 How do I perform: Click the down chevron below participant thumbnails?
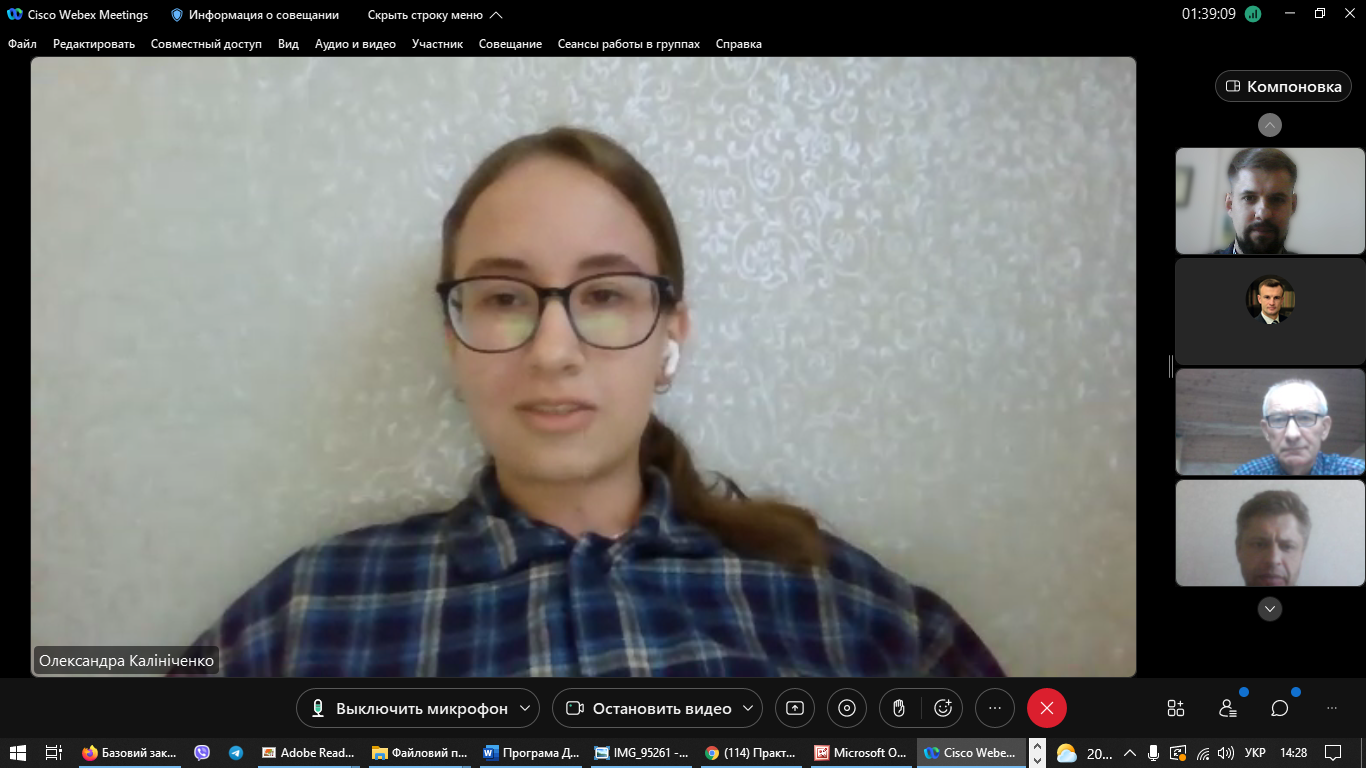(x=1270, y=608)
